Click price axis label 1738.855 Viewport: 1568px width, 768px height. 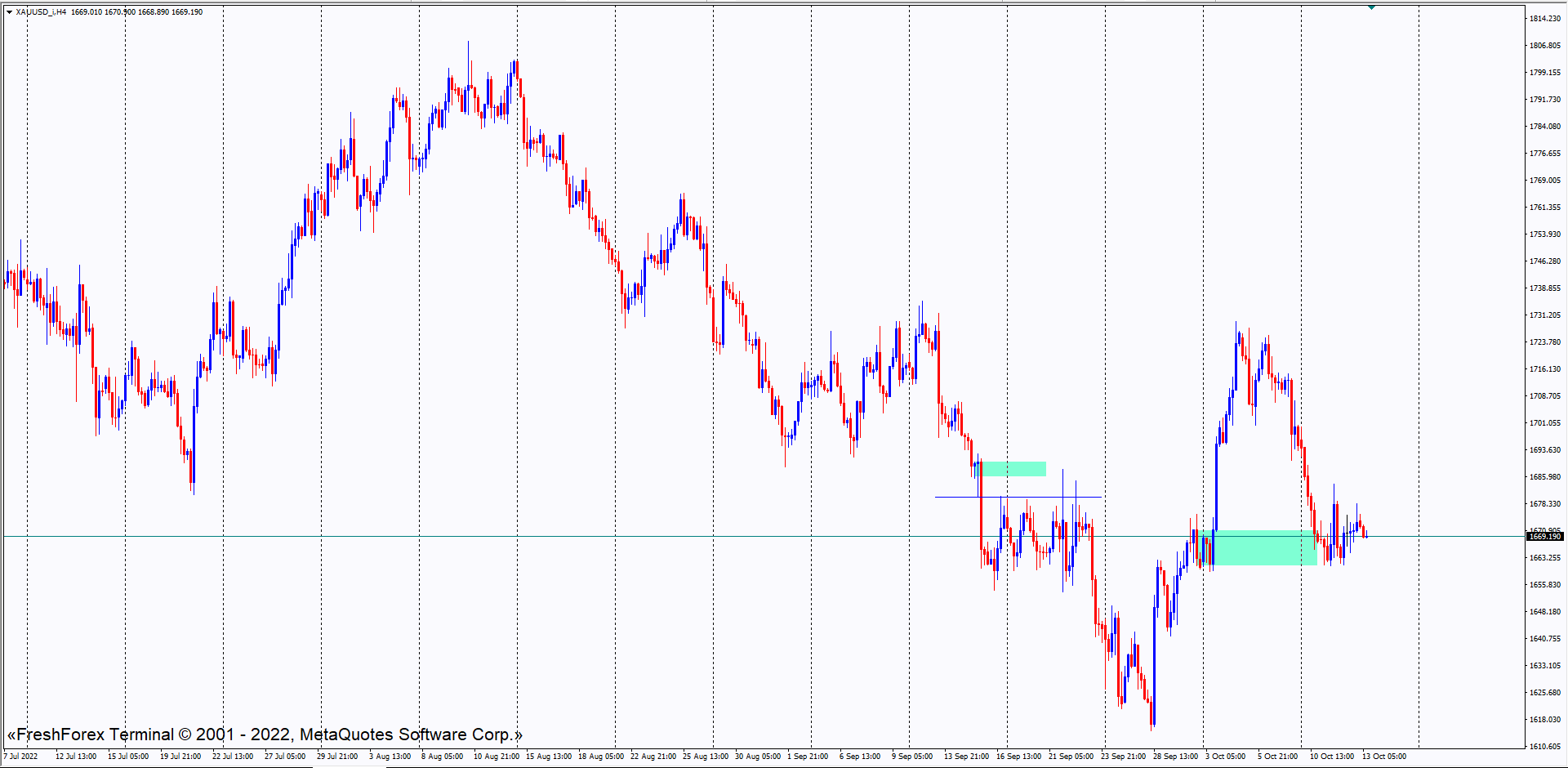point(1545,288)
